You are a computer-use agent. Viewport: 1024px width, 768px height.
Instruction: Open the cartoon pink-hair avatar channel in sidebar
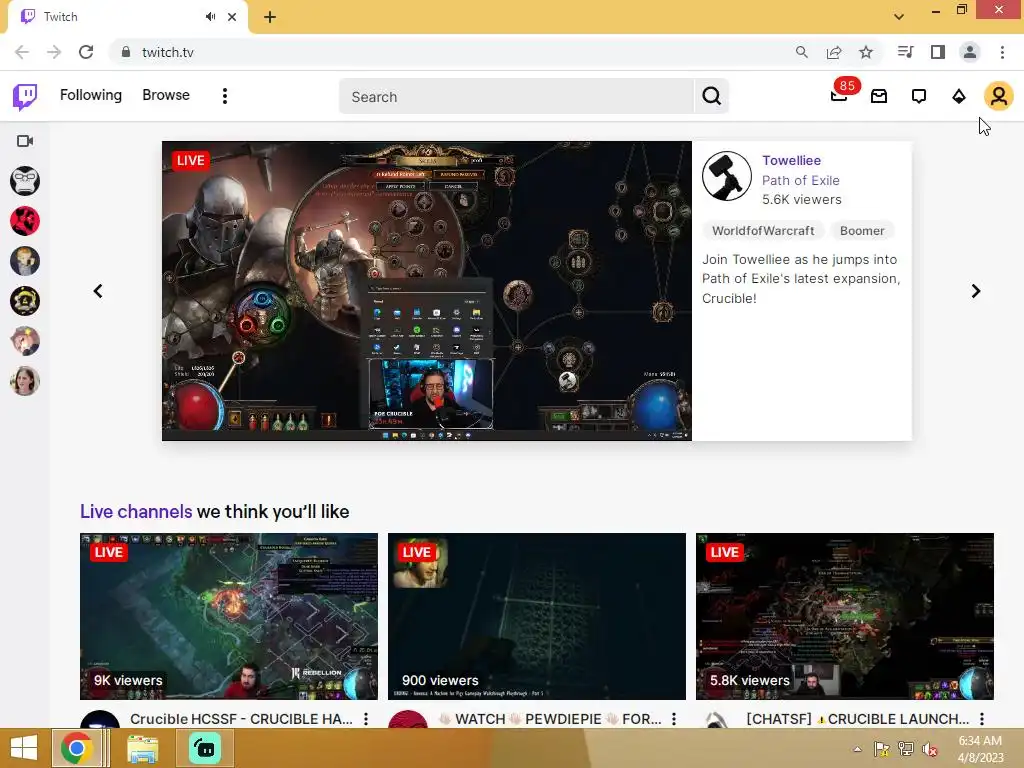[25, 341]
